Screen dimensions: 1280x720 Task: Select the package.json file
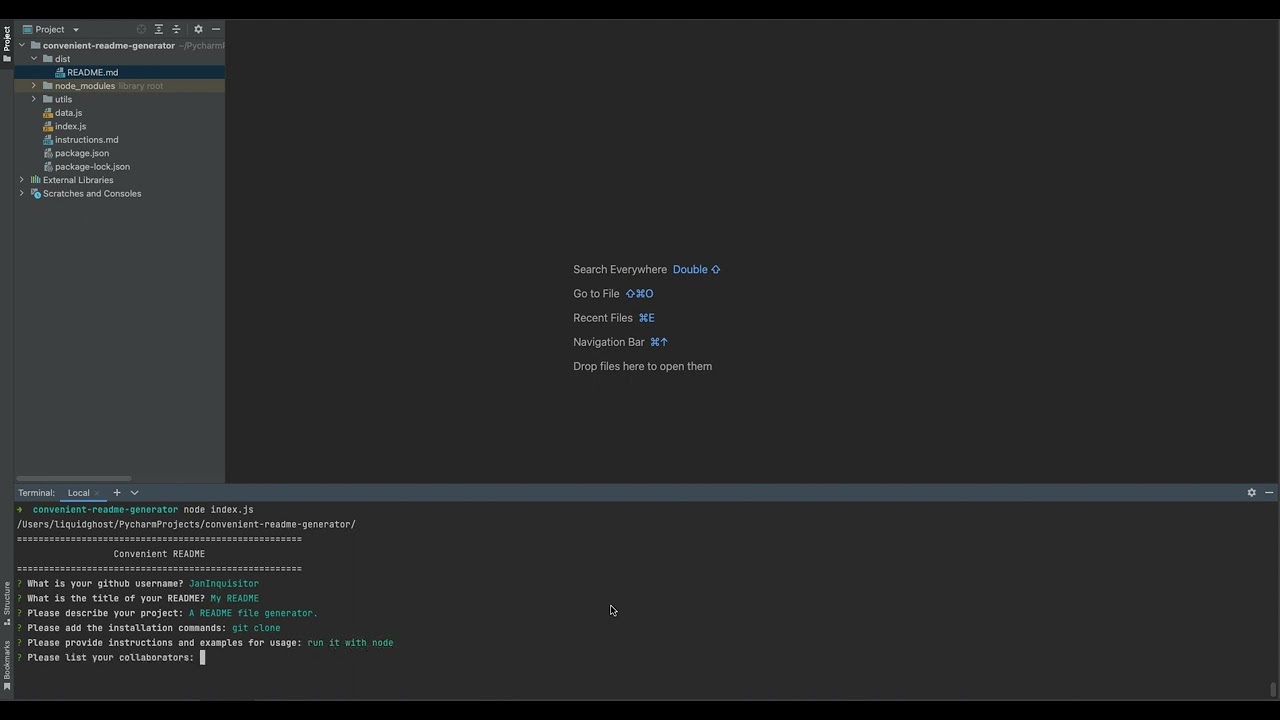point(120,153)
